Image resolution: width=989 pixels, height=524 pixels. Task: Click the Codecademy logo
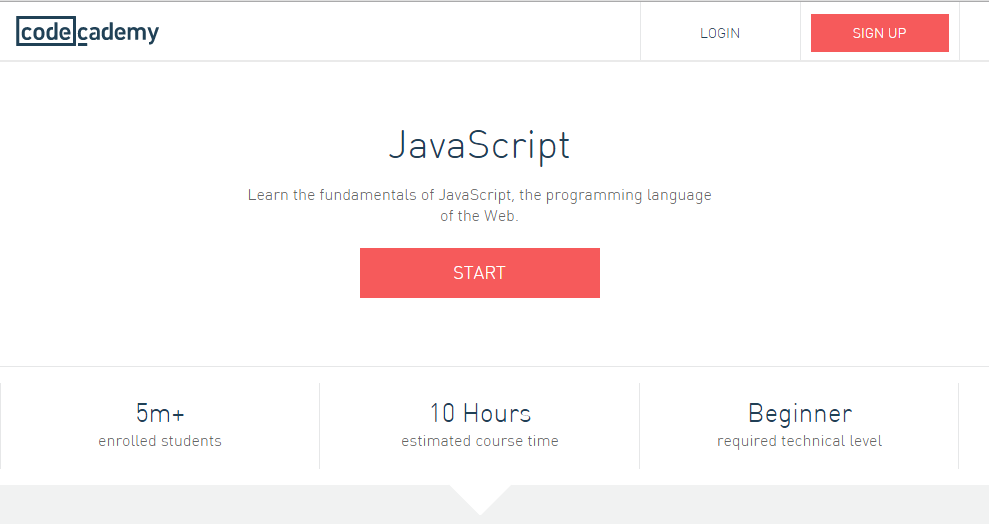tap(88, 32)
